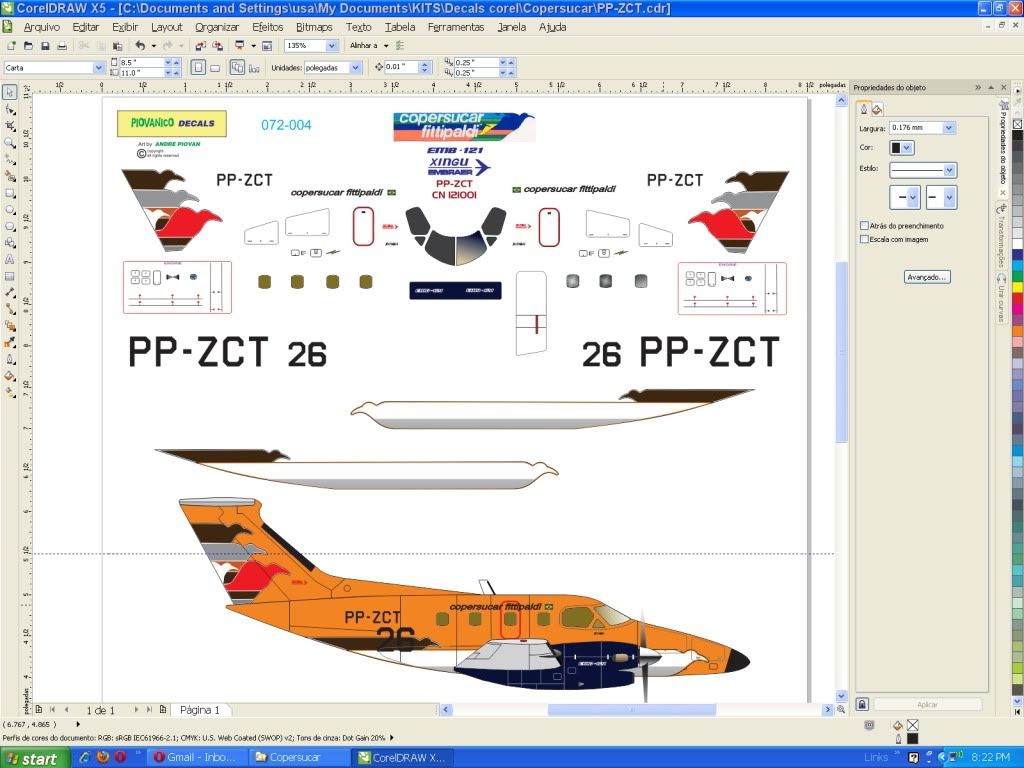Click the horizontal scrollbar thumb

(x=632, y=709)
